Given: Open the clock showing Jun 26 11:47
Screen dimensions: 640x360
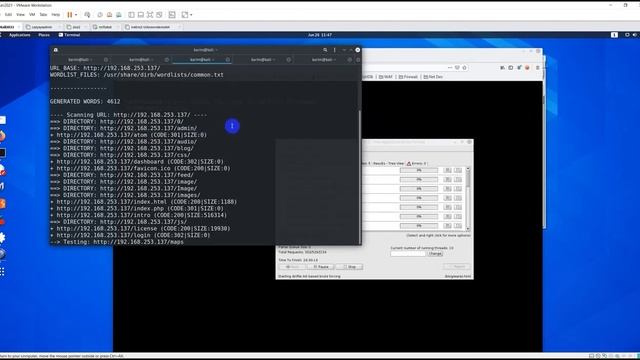Looking at the screenshot, I should [x=320, y=35].
